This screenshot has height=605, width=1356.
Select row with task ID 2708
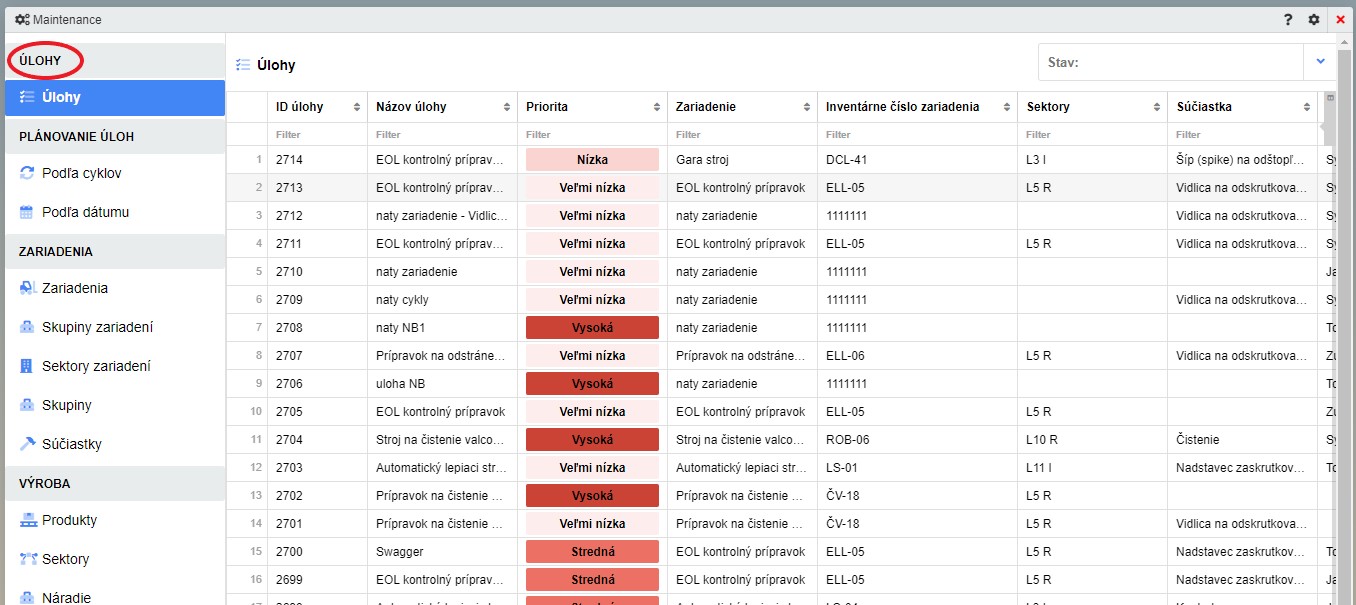pyautogui.click(x=289, y=327)
